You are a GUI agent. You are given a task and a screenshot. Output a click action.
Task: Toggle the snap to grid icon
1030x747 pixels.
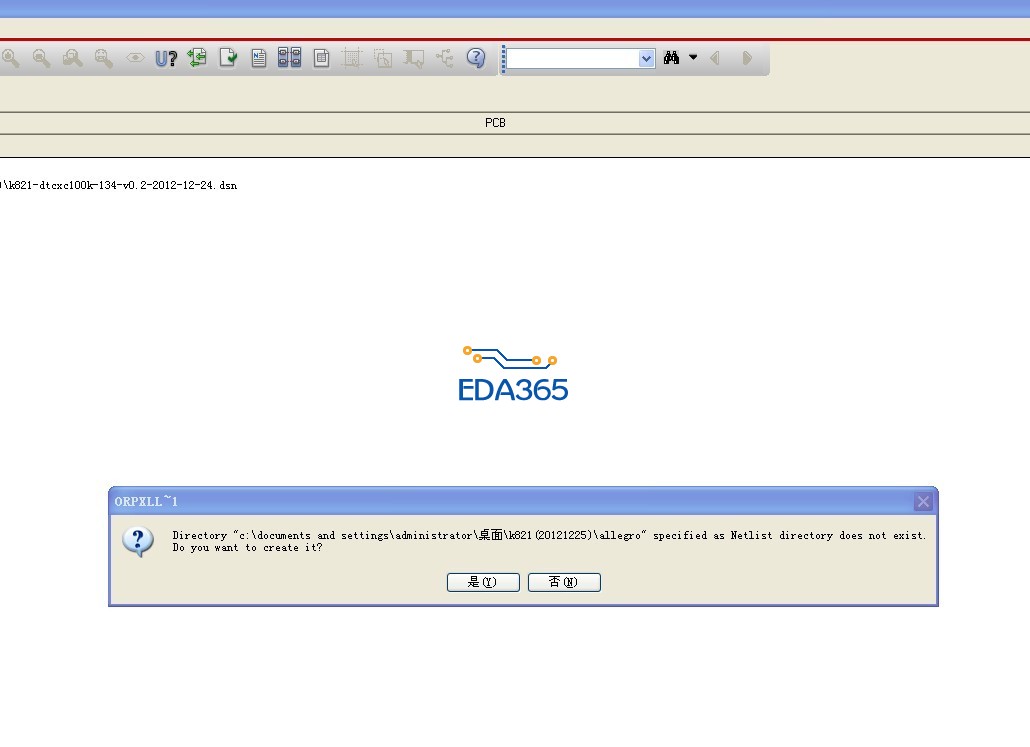351,58
